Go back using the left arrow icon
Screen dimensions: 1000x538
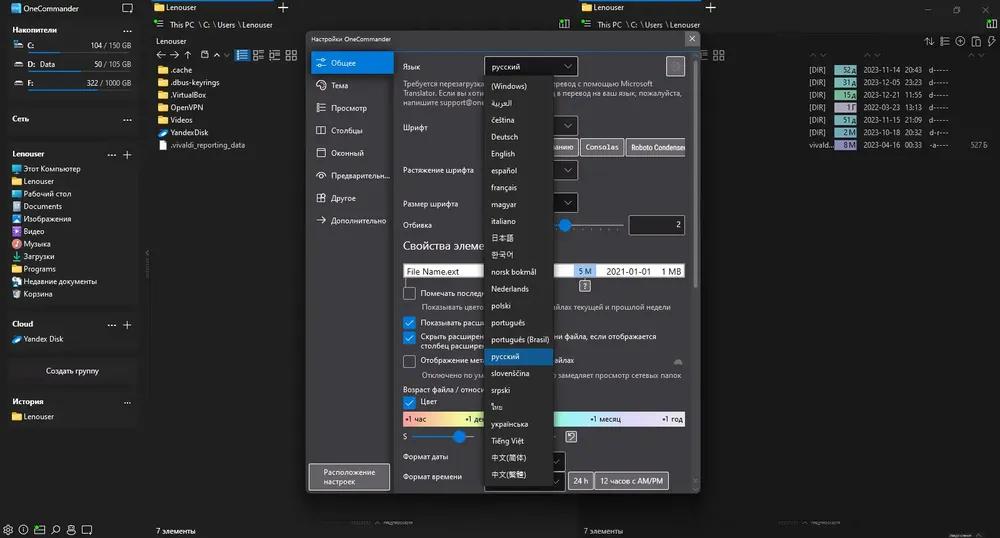click(161, 55)
